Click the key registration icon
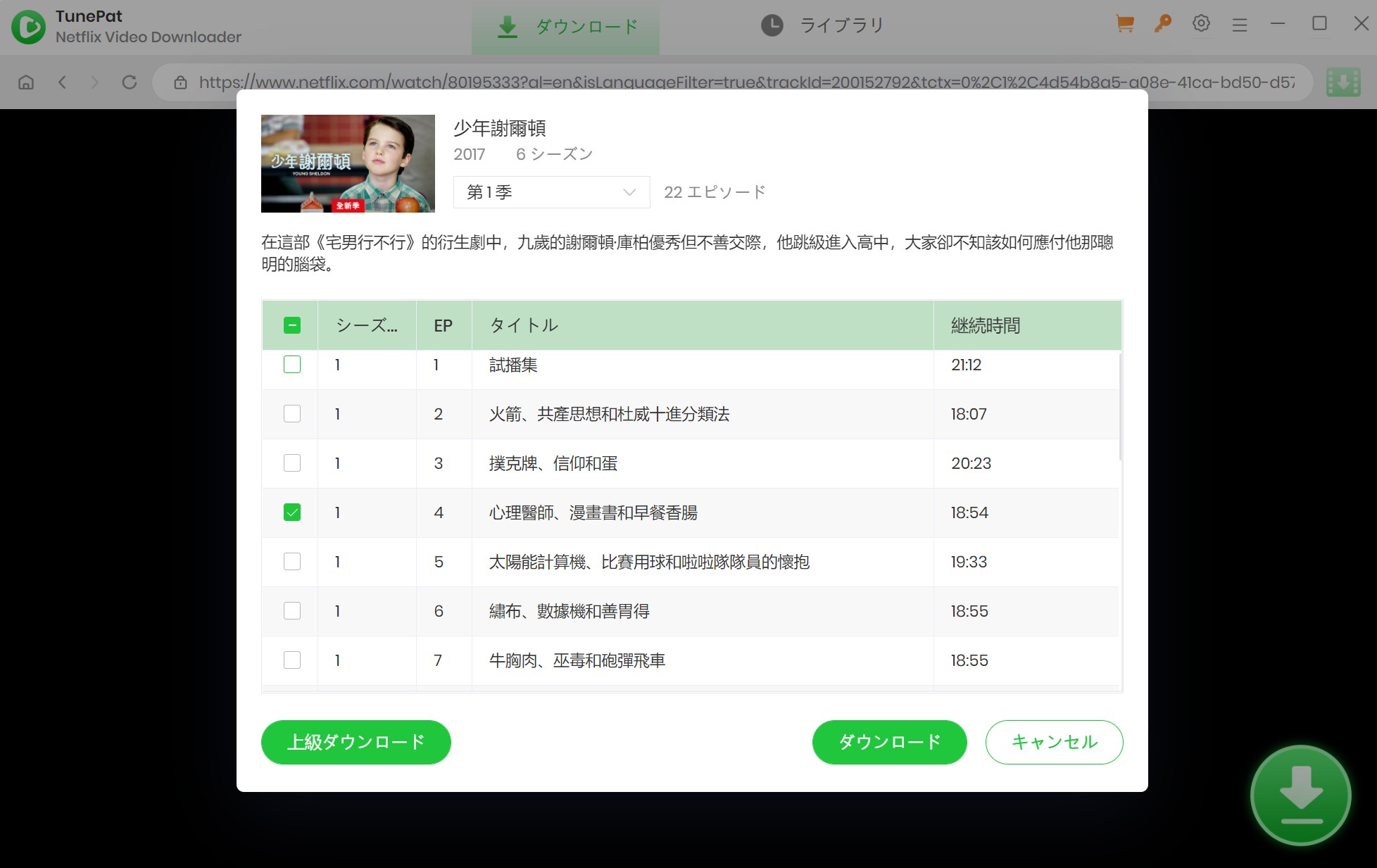1377x868 pixels. [1163, 24]
